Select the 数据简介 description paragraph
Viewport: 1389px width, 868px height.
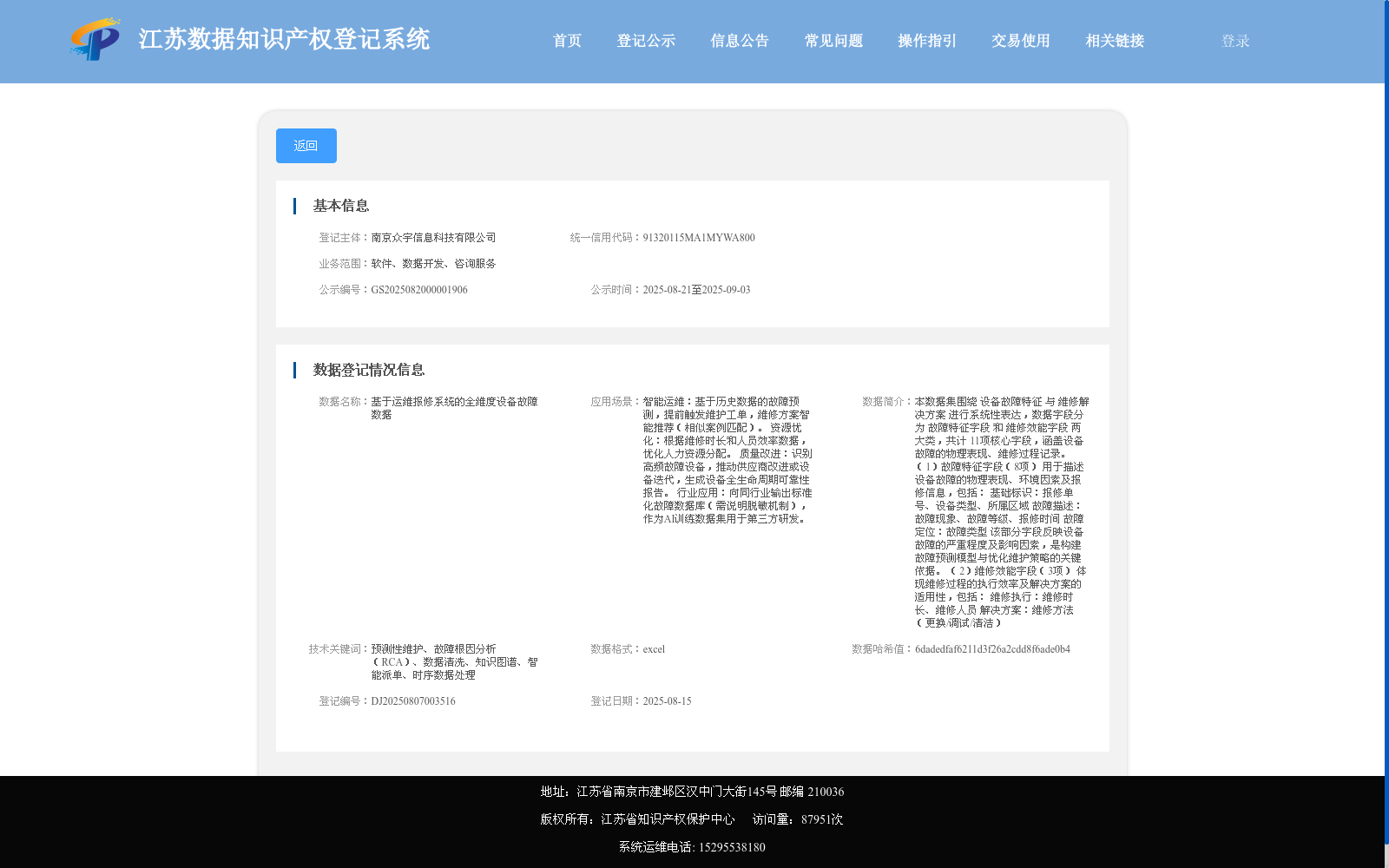pyautogui.click(x=1001, y=512)
